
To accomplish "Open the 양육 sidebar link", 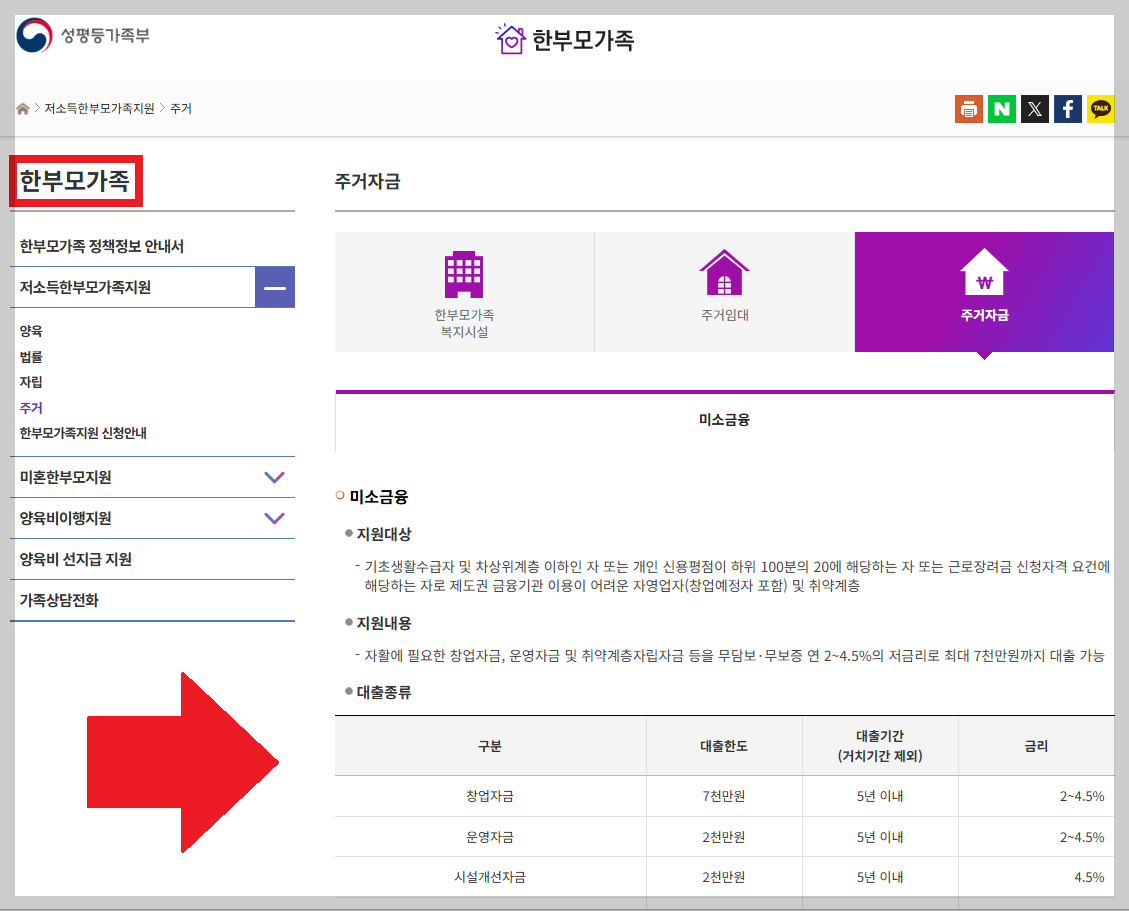I will 29,332.
